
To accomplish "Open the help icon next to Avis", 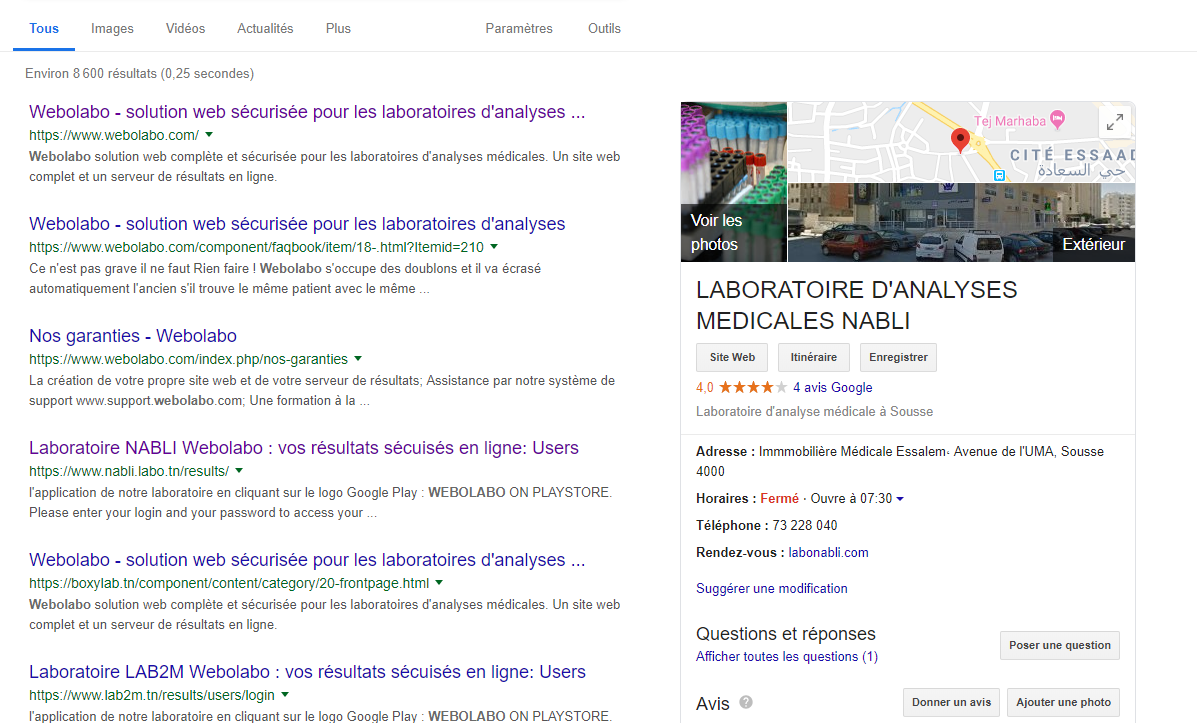I will tap(746, 702).
